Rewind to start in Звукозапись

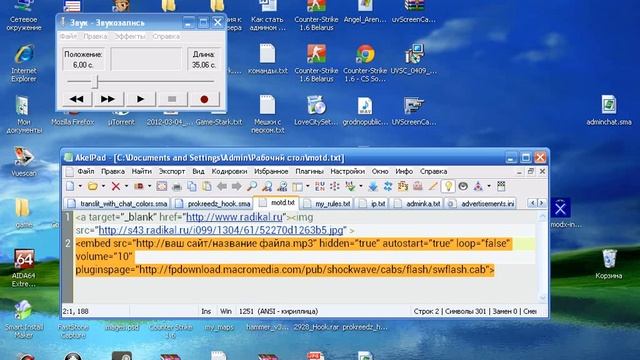[76, 99]
